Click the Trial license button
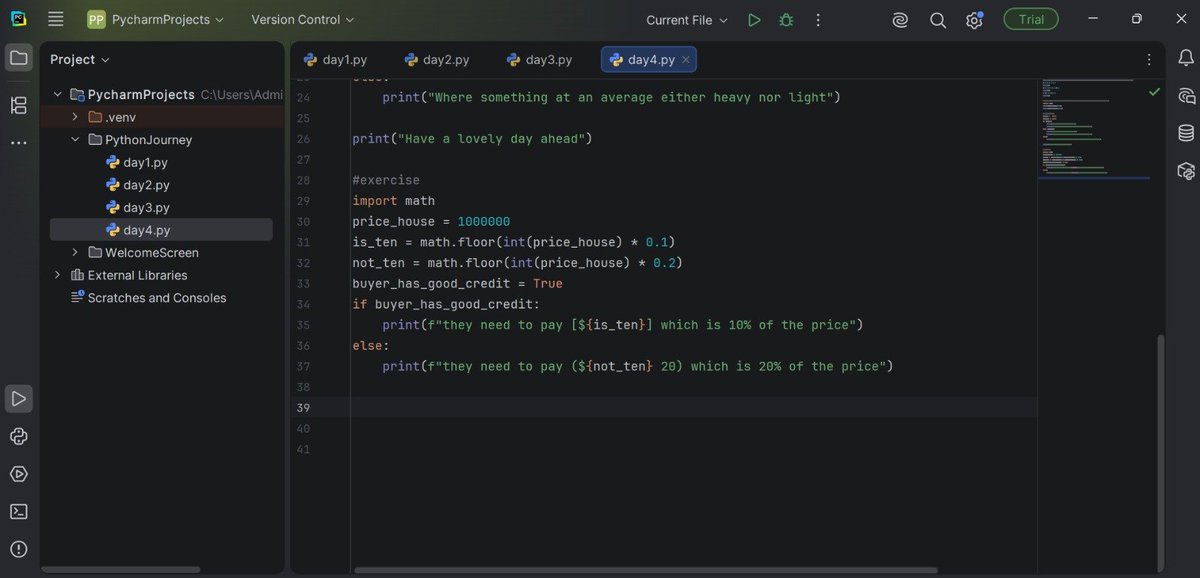This screenshot has width=1200, height=578. point(1030,20)
